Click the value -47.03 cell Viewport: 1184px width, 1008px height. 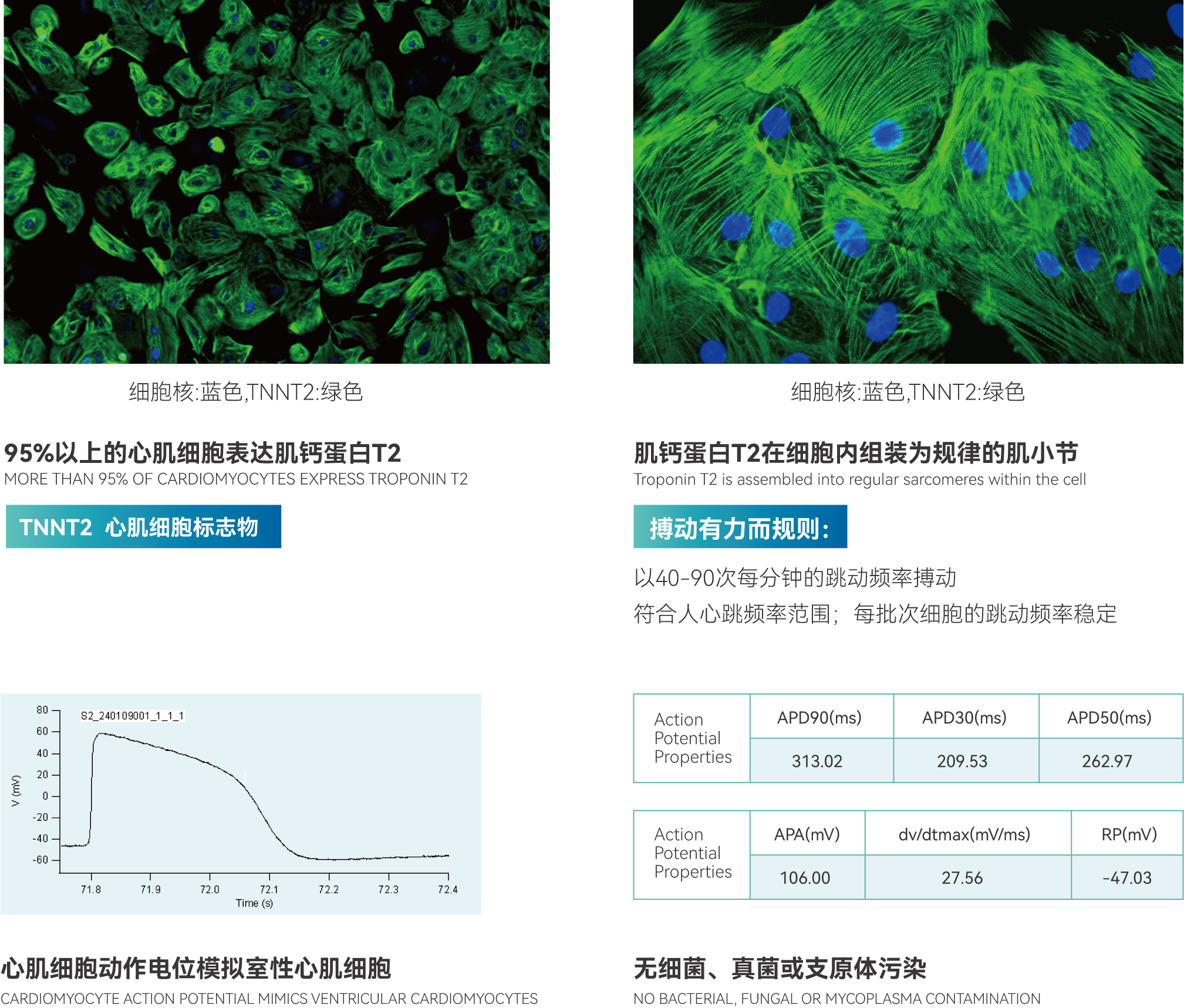click(x=1127, y=877)
